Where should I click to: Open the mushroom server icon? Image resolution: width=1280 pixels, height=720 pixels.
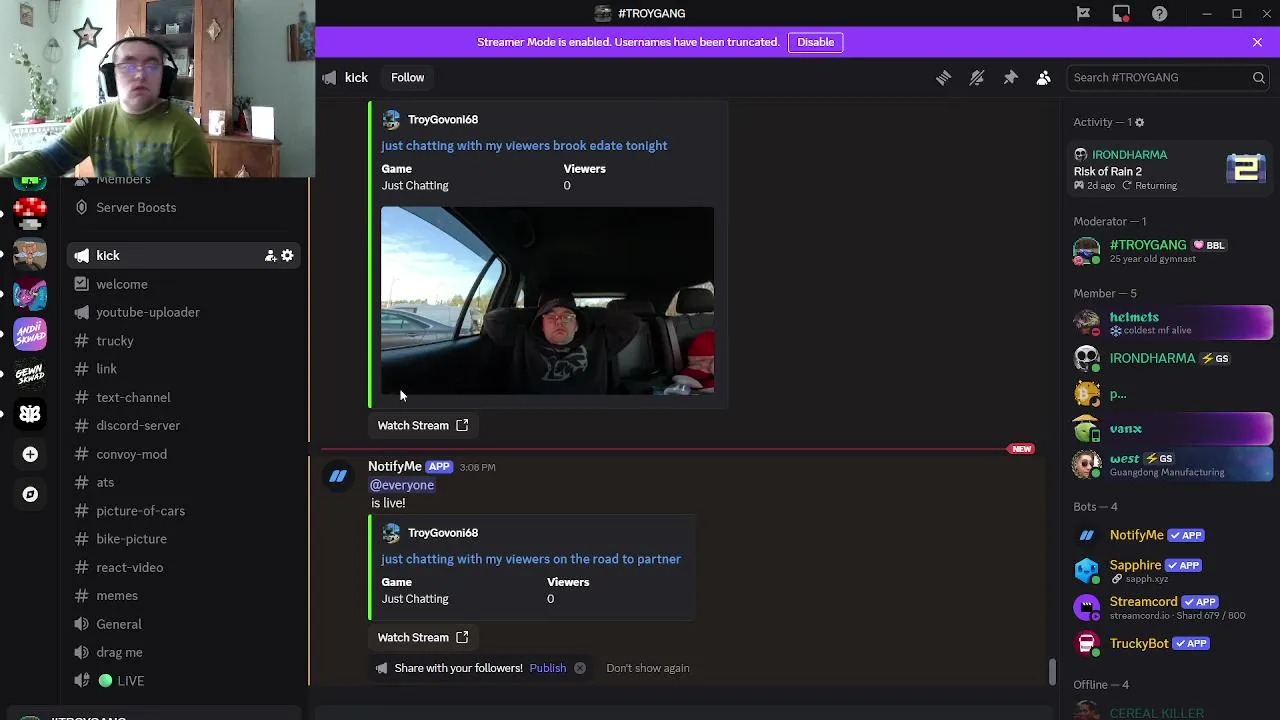point(30,213)
